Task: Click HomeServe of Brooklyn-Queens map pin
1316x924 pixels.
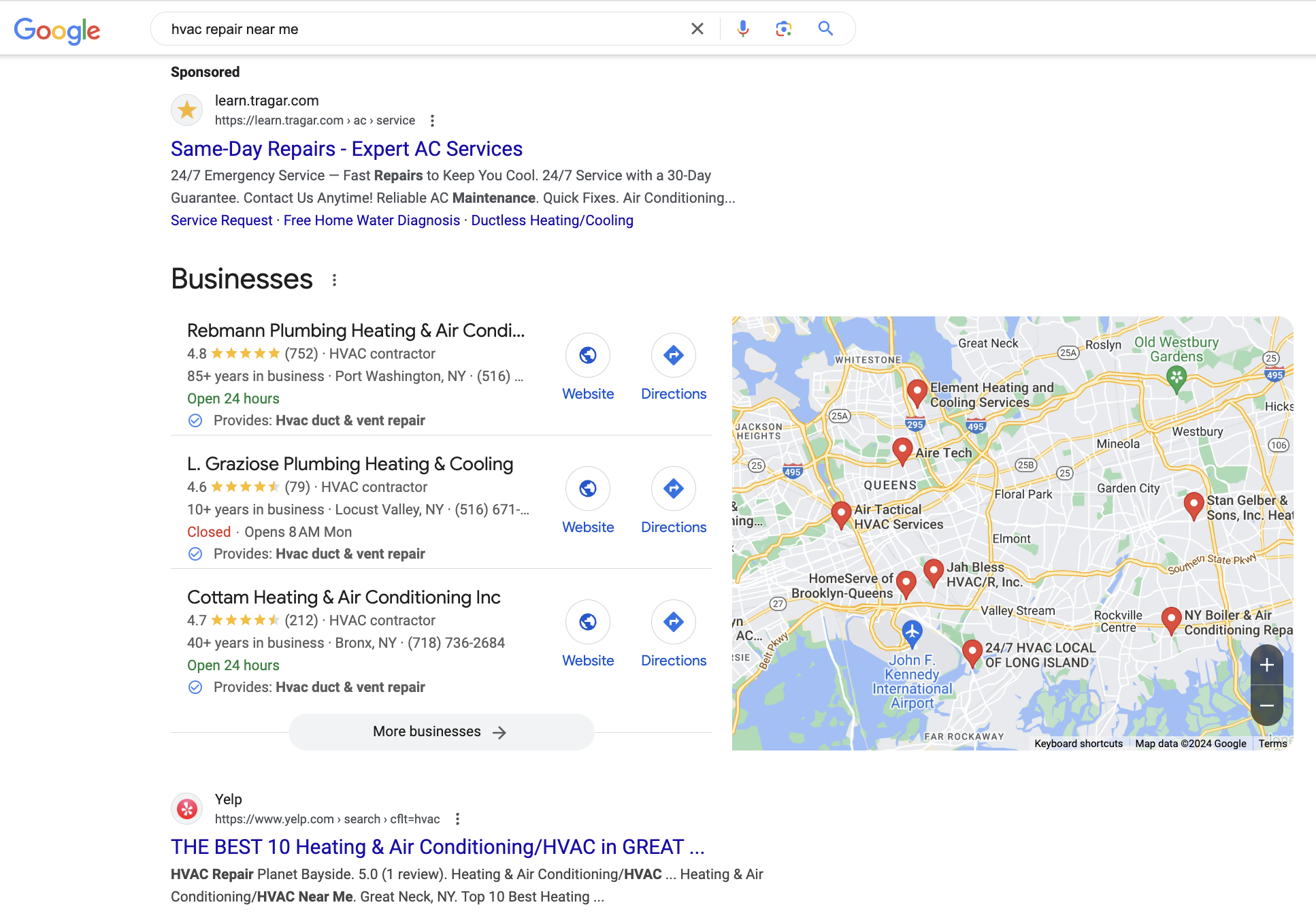Action: pyautogui.click(x=906, y=584)
